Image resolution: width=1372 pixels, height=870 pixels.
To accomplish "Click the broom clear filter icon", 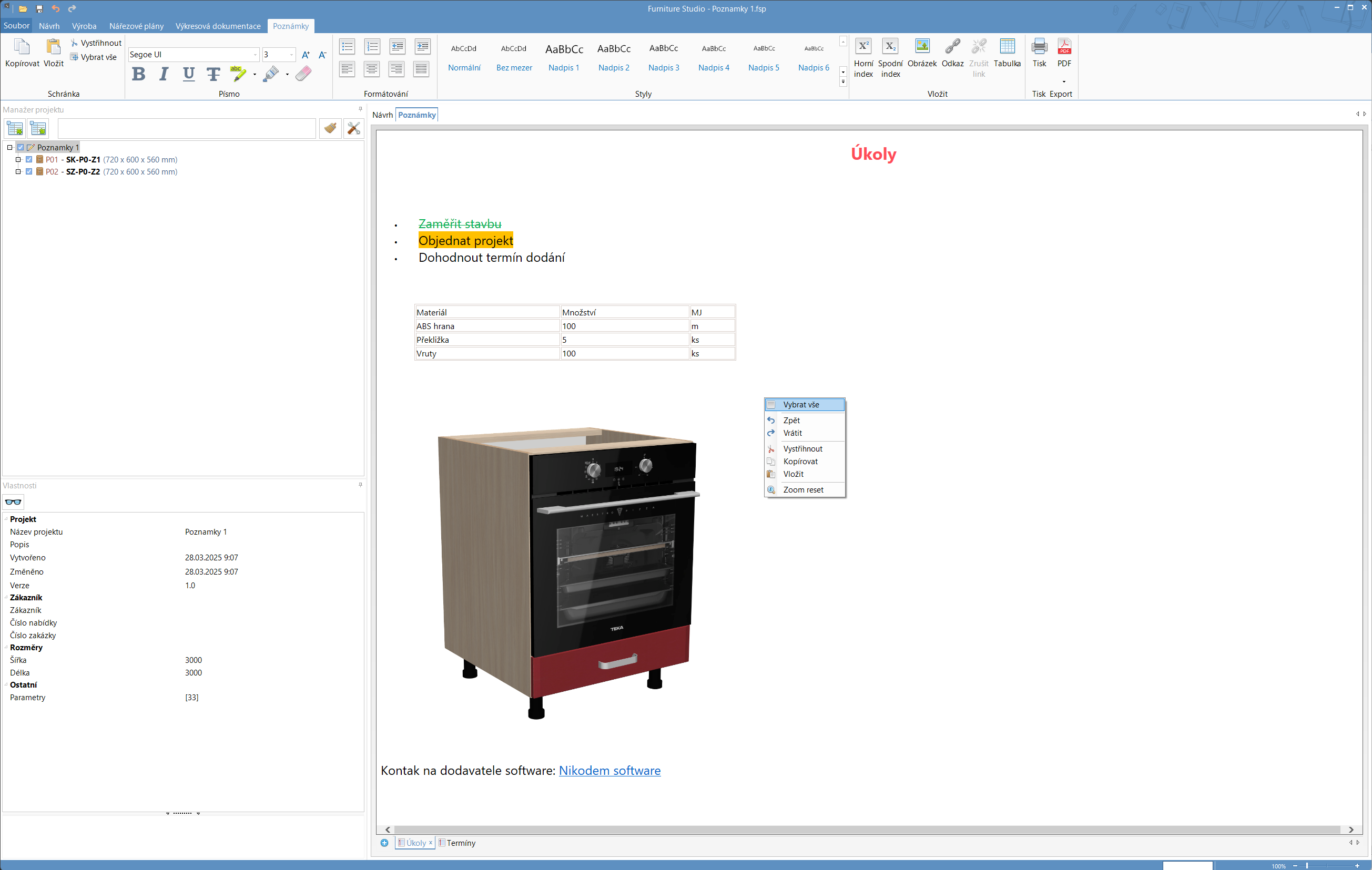I will tap(330, 128).
